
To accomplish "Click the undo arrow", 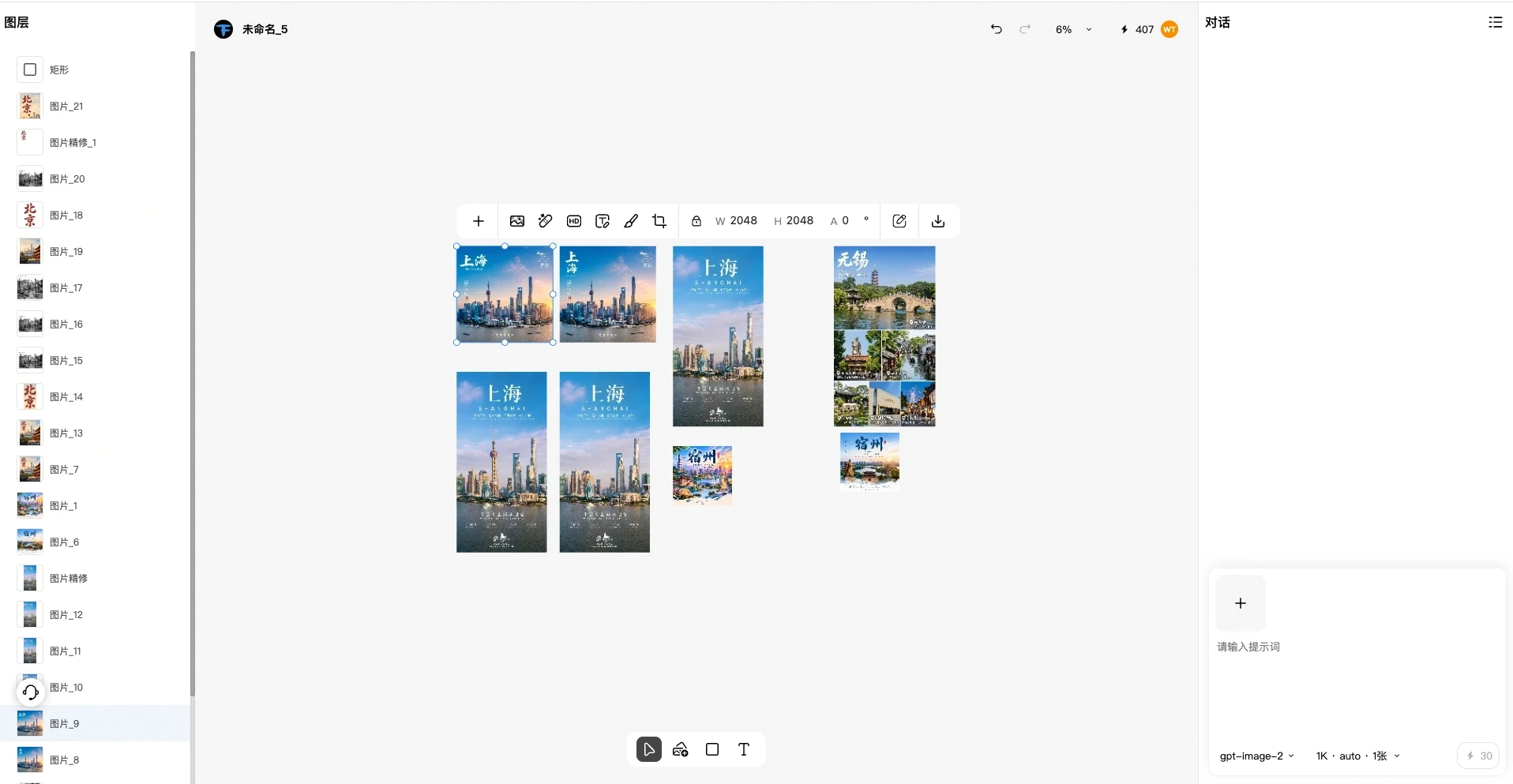I will coord(997,29).
